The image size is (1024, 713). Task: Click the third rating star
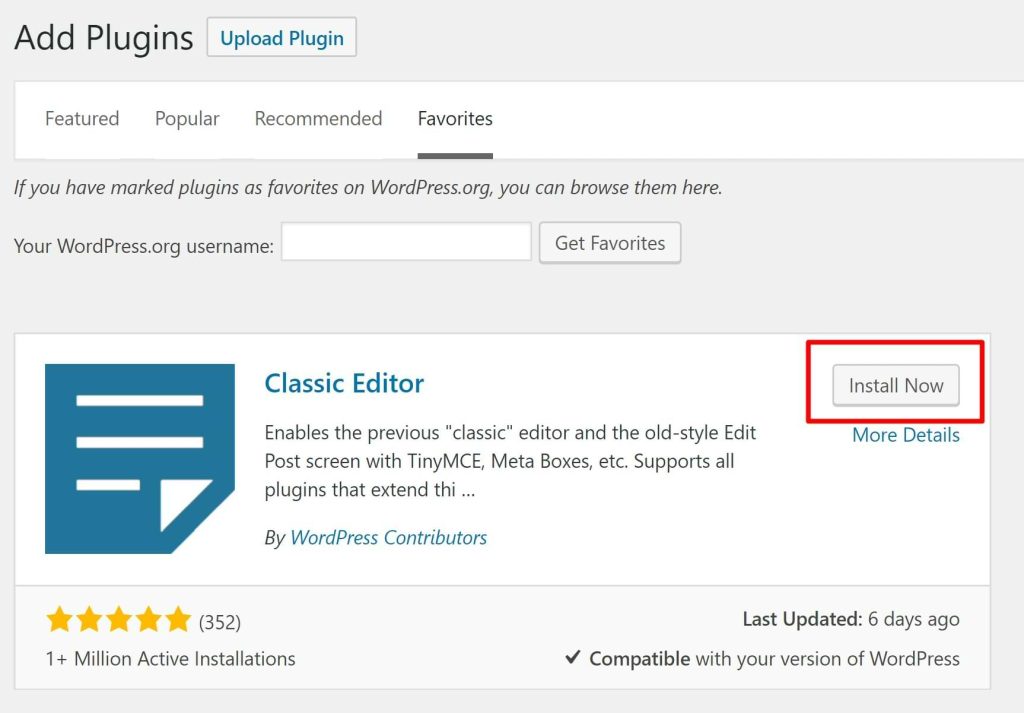119,619
